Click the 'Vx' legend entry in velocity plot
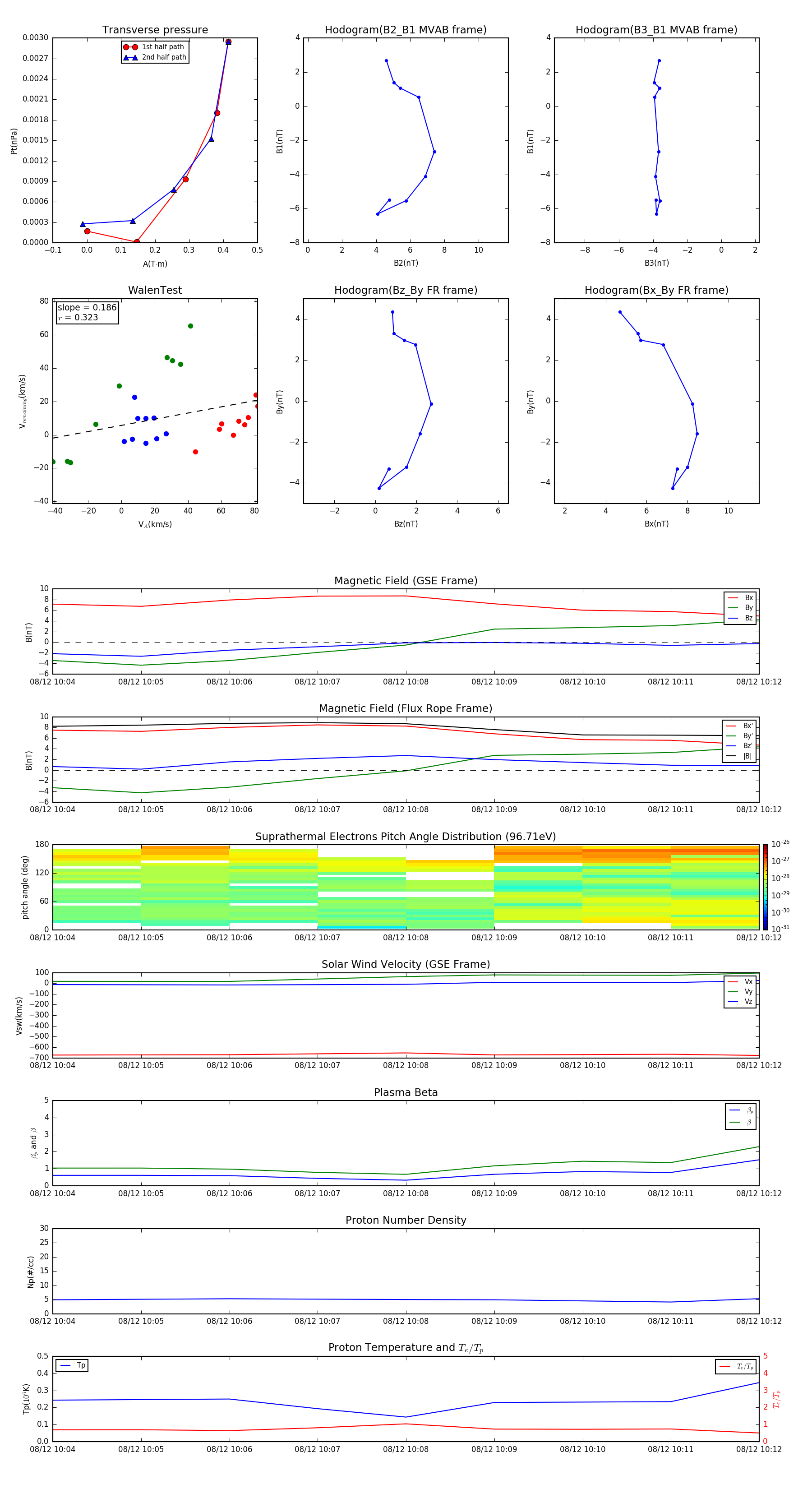The height and width of the screenshot is (1489, 812). [740, 981]
